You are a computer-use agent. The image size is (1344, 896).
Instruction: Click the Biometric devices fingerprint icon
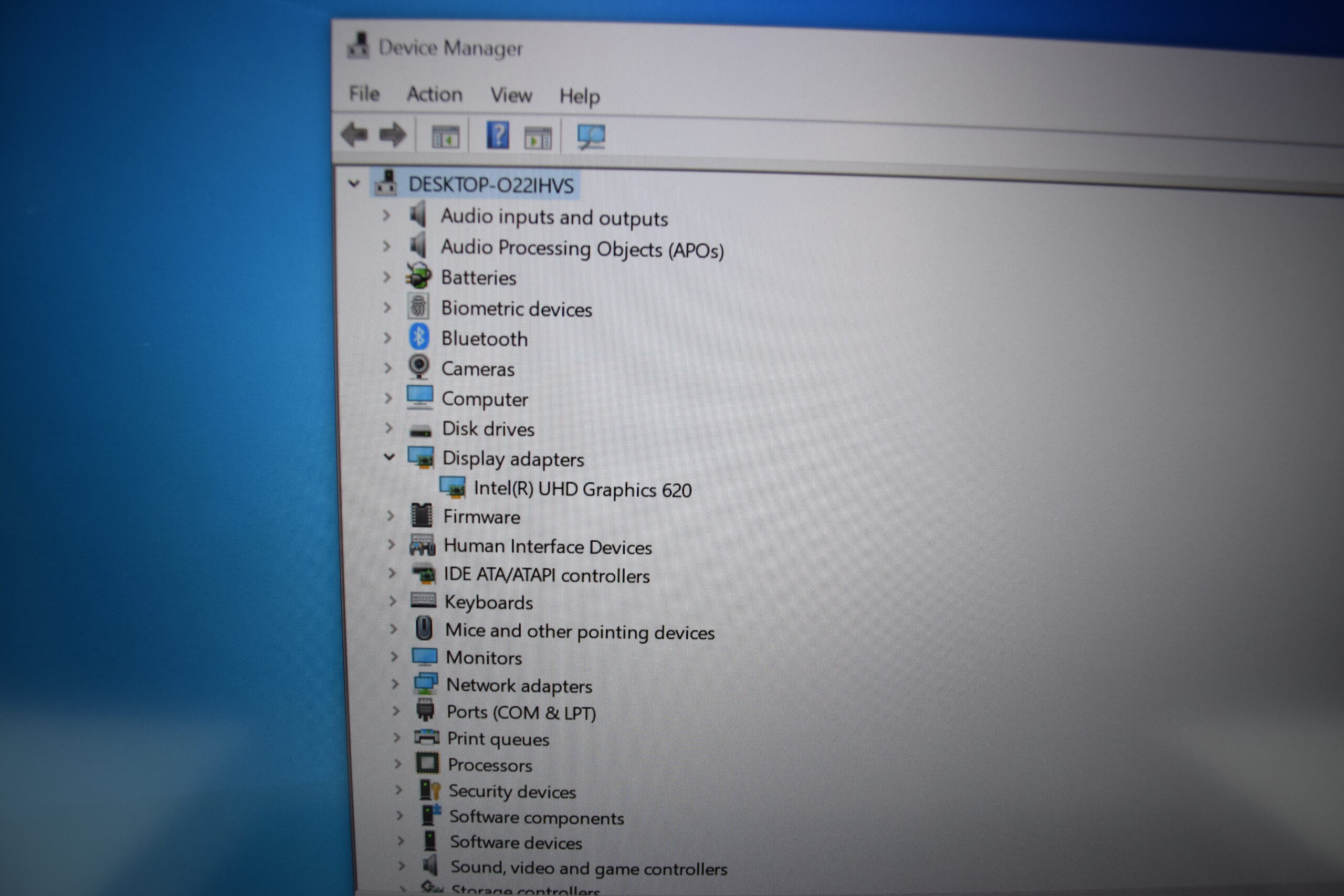(418, 307)
